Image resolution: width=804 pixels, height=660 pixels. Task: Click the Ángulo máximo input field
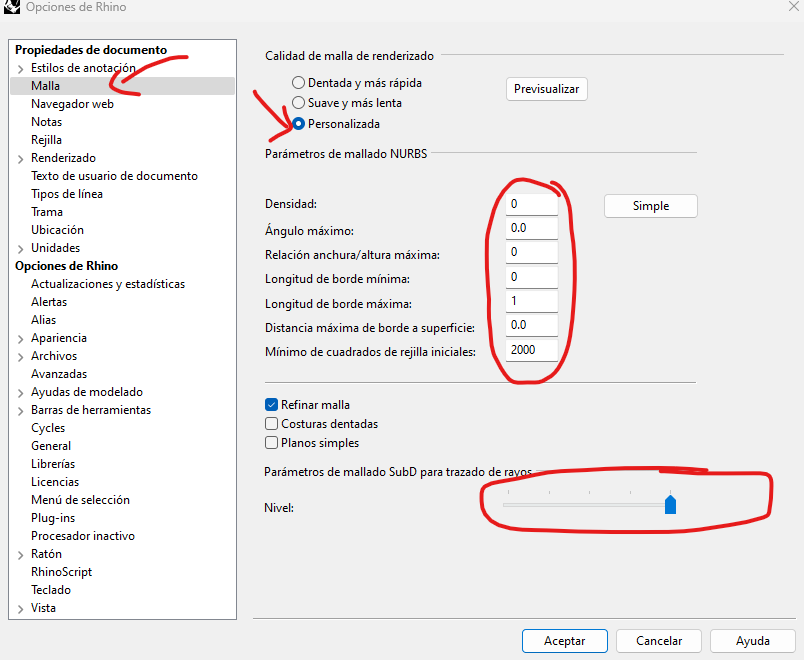click(532, 228)
